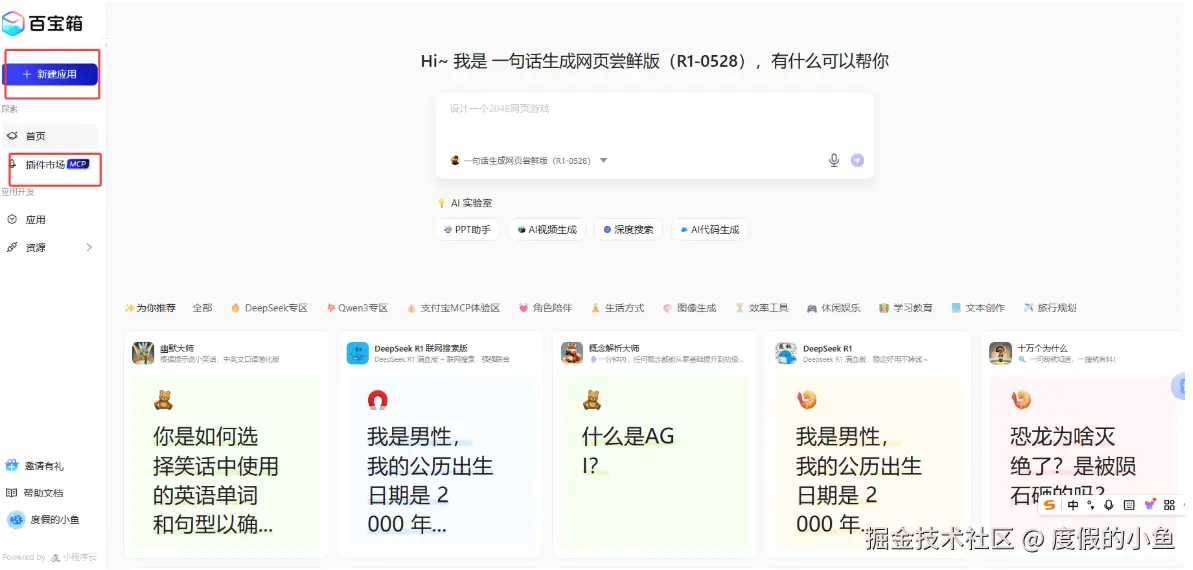Viewport: 1193px width, 570px height.
Task: Click the DeepSeek R1 联网搜索版 app icon
Action: (358, 353)
